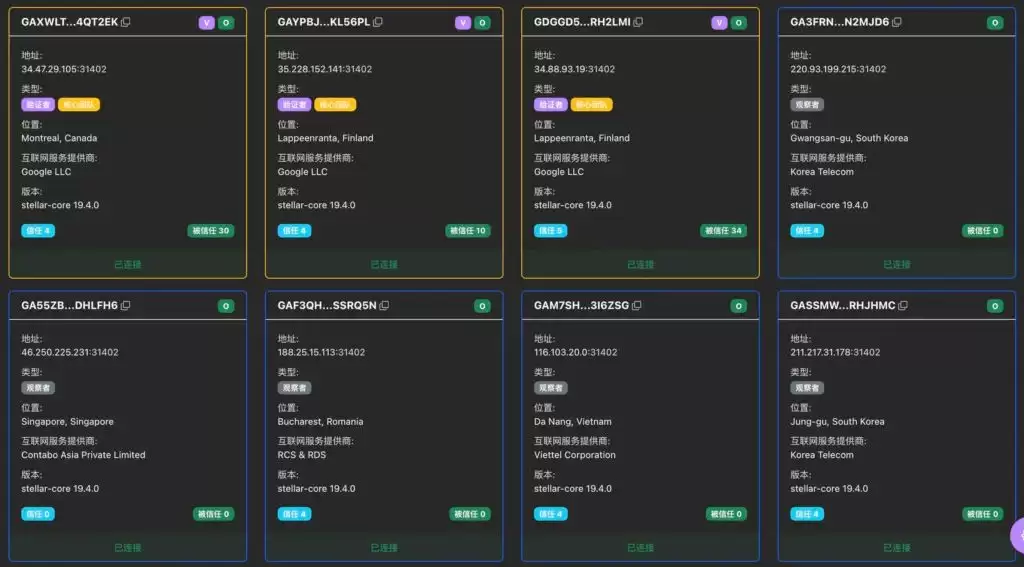Click 被信任 34 badge on GDGGD5 card
Viewport: 1024px width, 567px height.
click(x=724, y=231)
